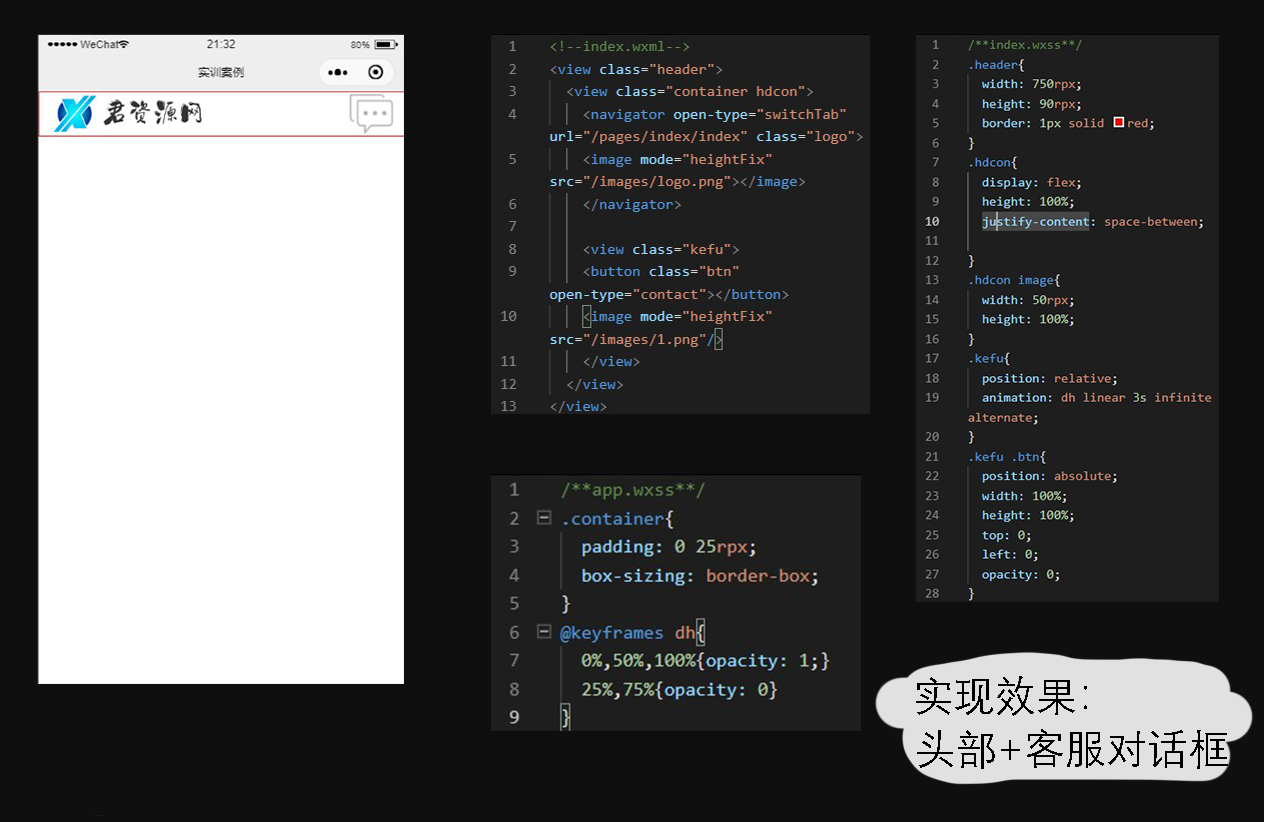
Task: Click the .kefu{ selector on line 17
Action: click(988, 358)
